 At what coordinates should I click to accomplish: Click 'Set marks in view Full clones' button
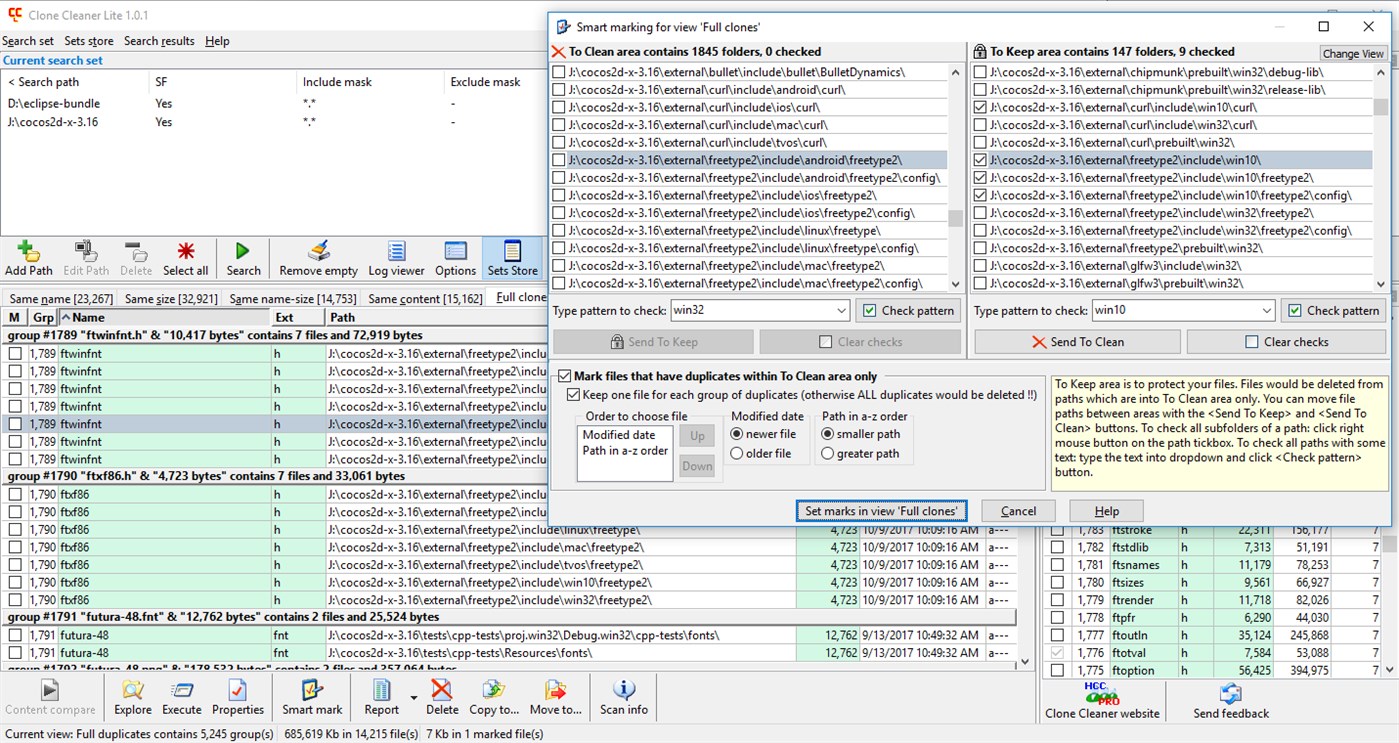pos(881,510)
